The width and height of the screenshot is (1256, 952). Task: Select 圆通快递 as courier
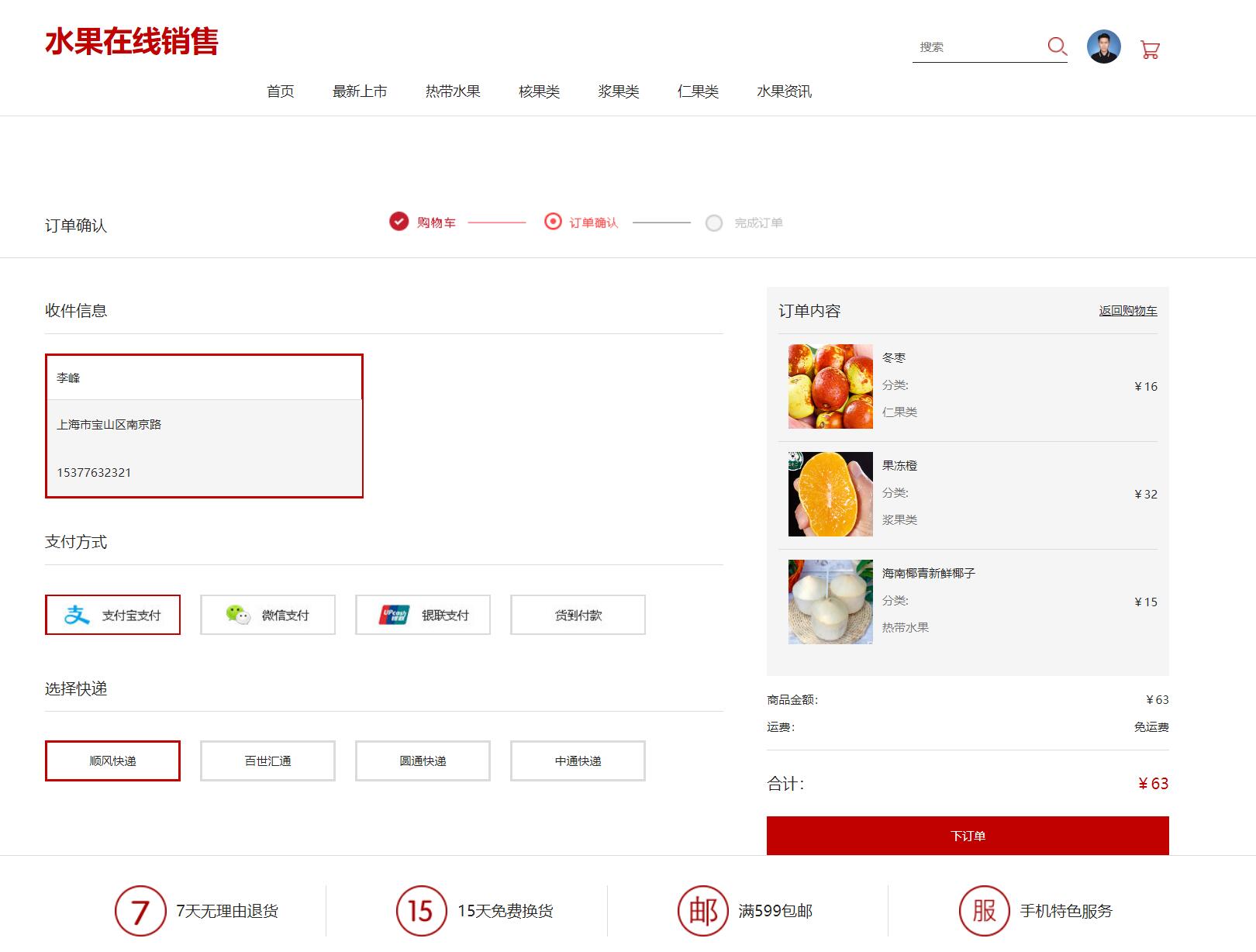422,761
